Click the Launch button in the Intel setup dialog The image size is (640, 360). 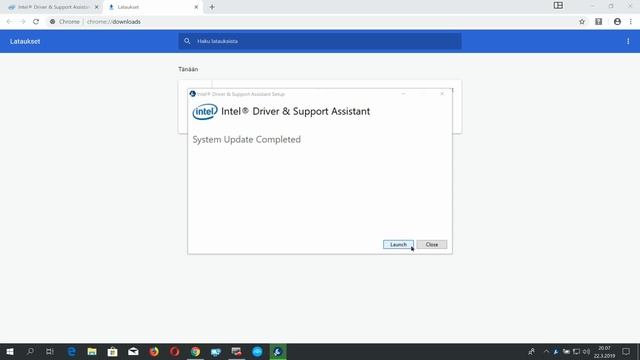pos(398,244)
